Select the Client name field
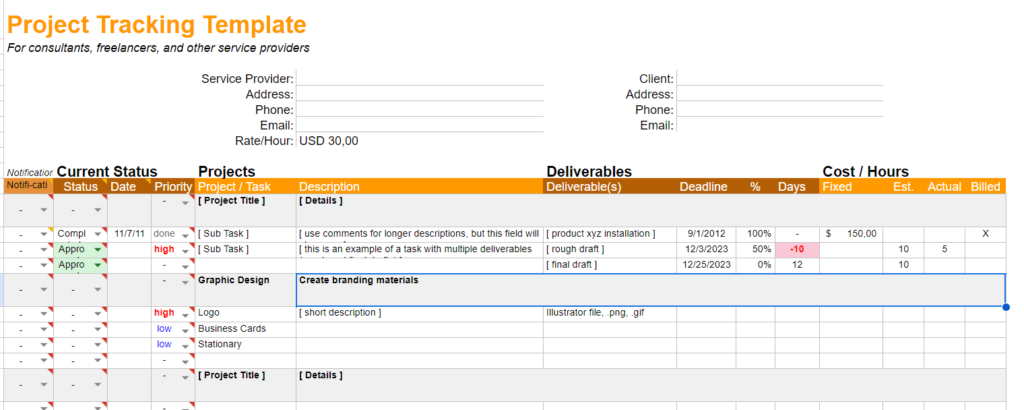Image resolution: width=1024 pixels, height=410 pixels. click(779, 78)
